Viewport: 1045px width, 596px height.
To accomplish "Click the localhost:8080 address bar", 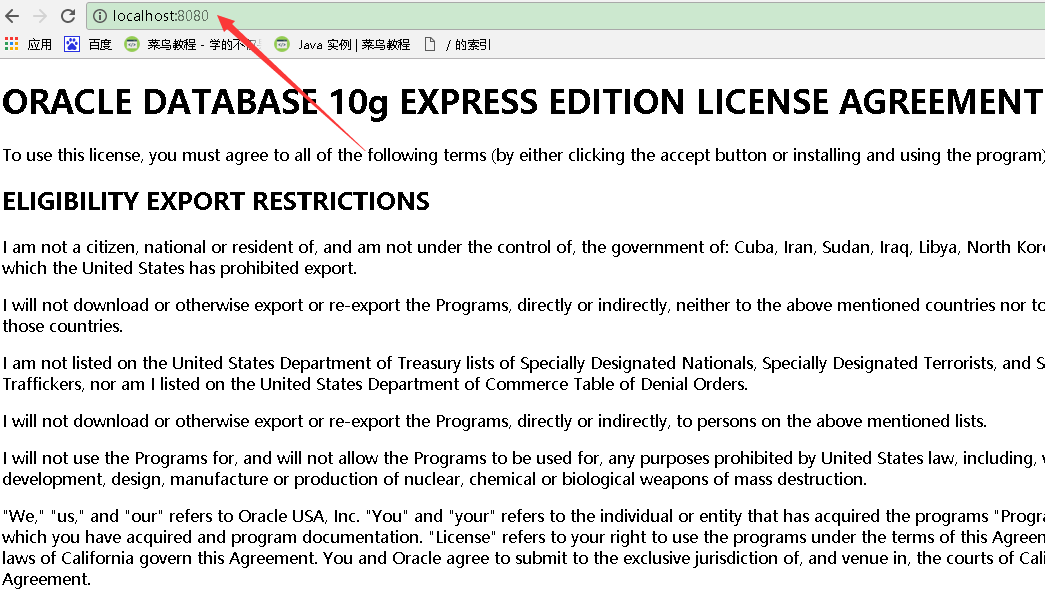I will click(x=565, y=16).
